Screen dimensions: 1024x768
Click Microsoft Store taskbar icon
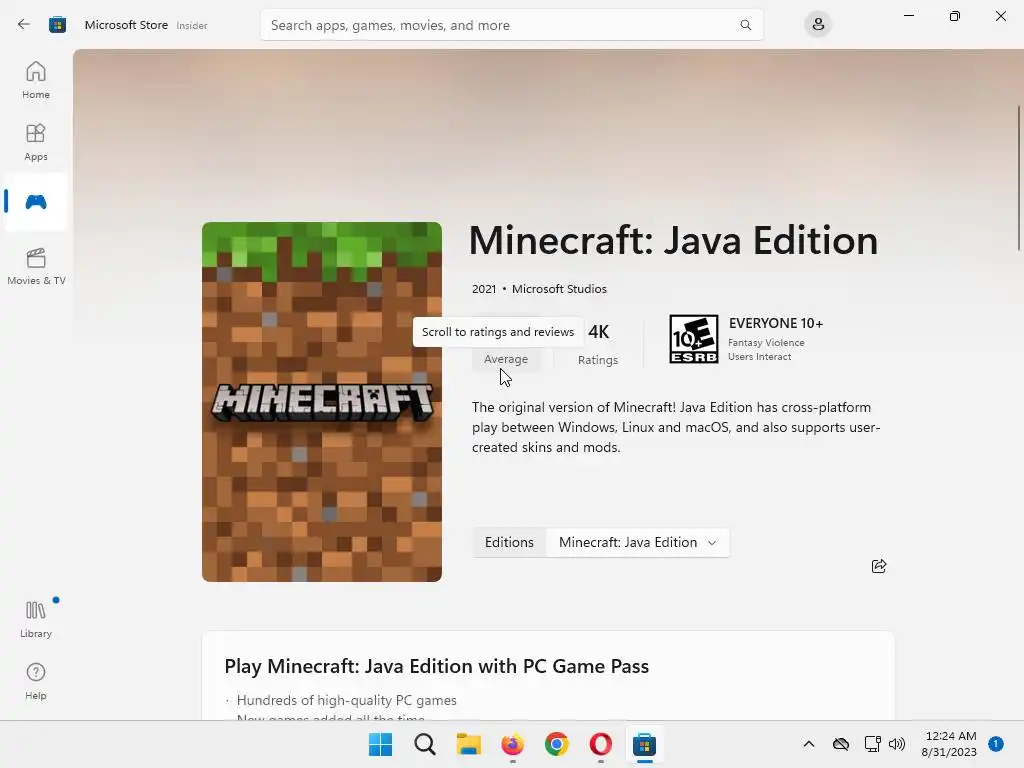point(644,744)
